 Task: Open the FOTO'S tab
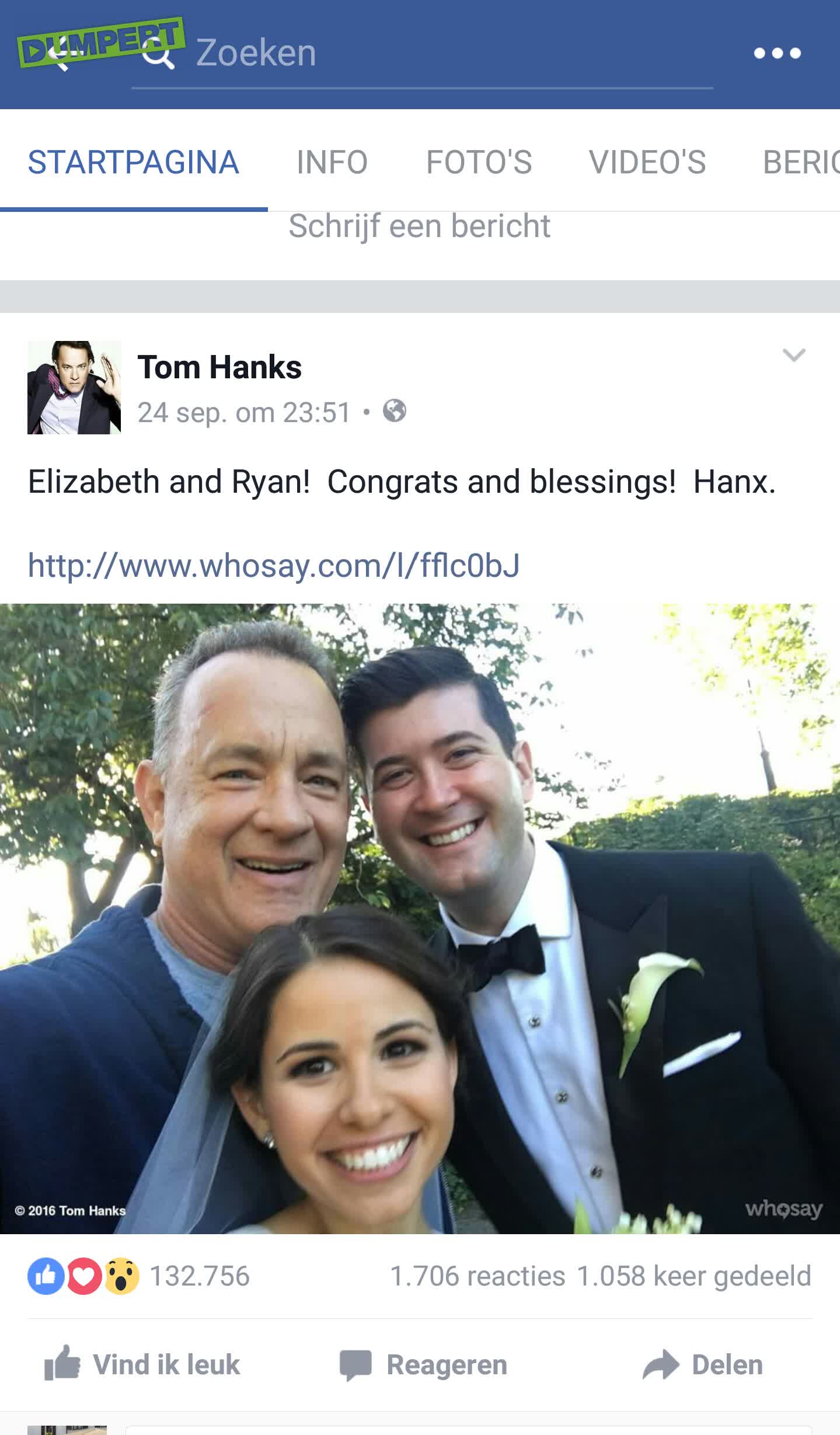coord(479,162)
